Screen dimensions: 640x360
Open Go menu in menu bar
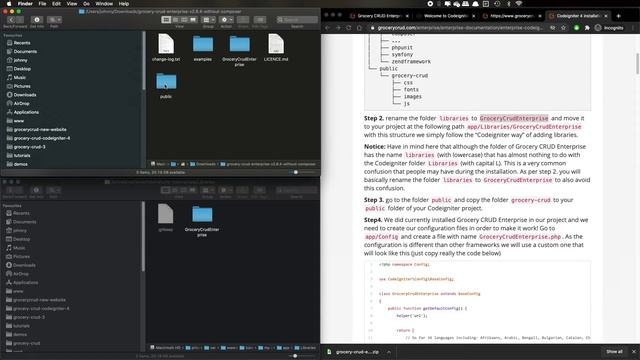click(x=87, y=4)
